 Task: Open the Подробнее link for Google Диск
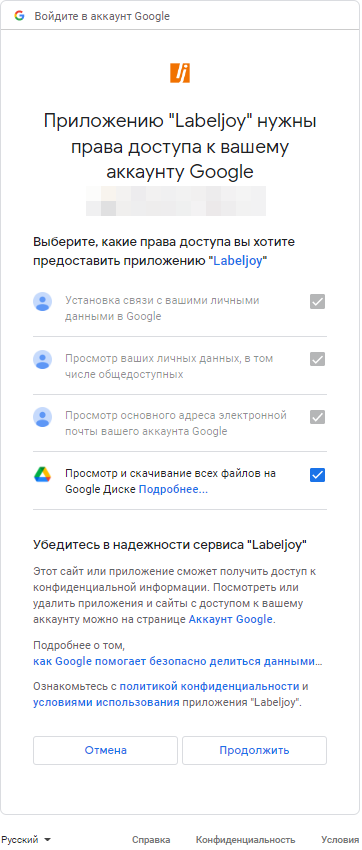pos(173,489)
